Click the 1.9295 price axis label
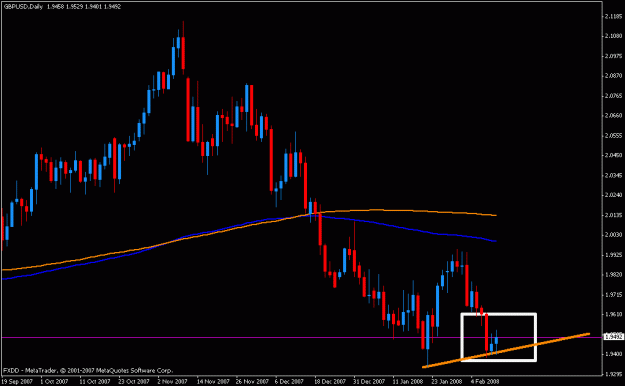Image resolution: width=625 pixels, height=386 pixels. click(x=614, y=374)
